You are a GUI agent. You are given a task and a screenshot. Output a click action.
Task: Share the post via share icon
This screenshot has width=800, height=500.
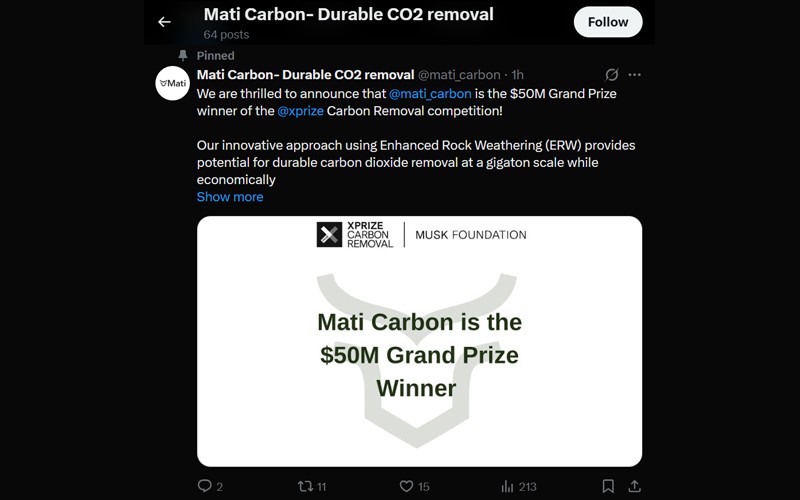(x=634, y=486)
